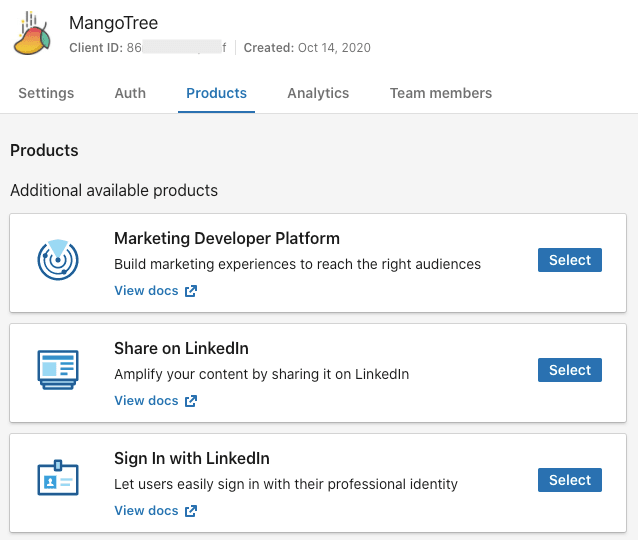Viewport: 638px width, 540px height.
Task: Click the Marketing Developer Platform radar icon
Action: [x=58, y=260]
